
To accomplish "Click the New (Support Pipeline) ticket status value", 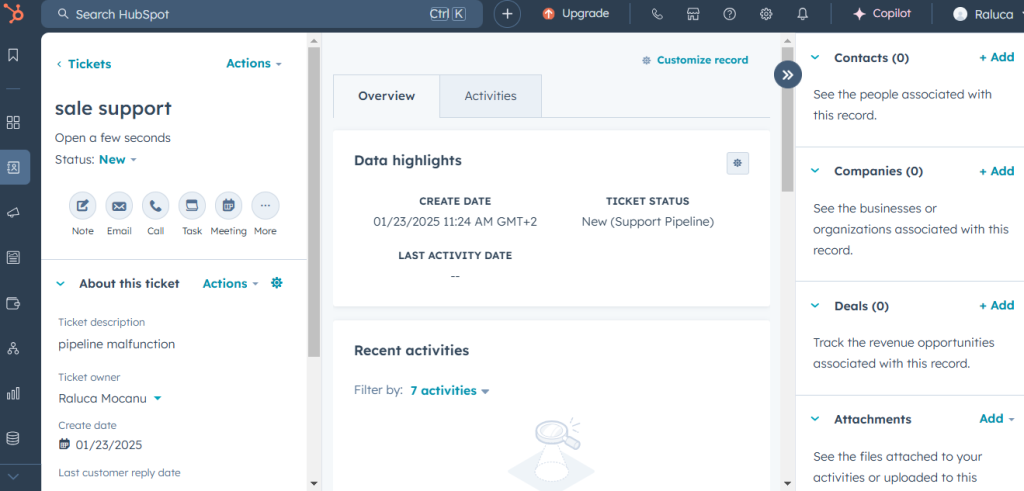I will click(x=648, y=222).
